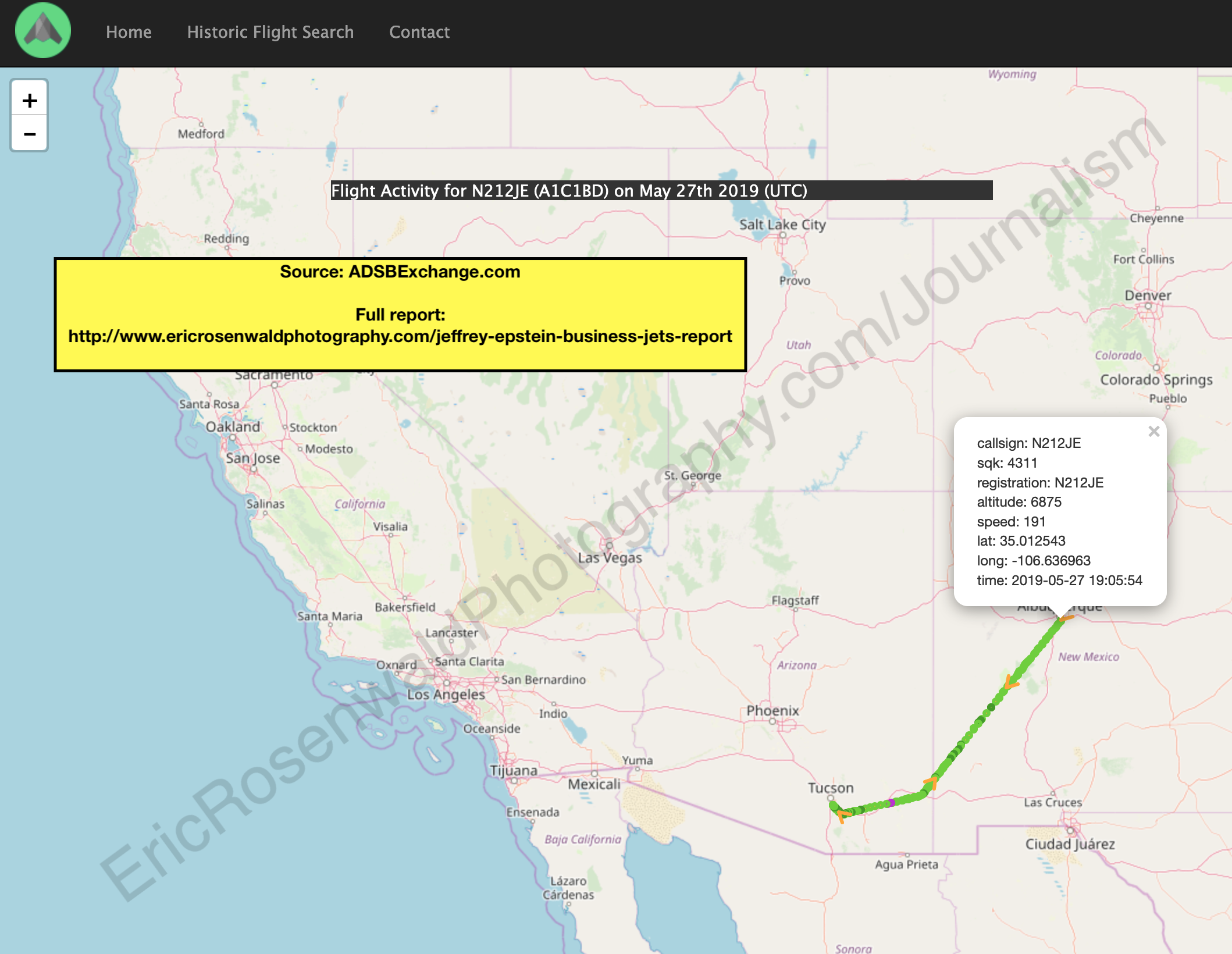Click the 'speed: 191' popup line
This screenshot has height=954, width=1232.
pos(1012,522)
